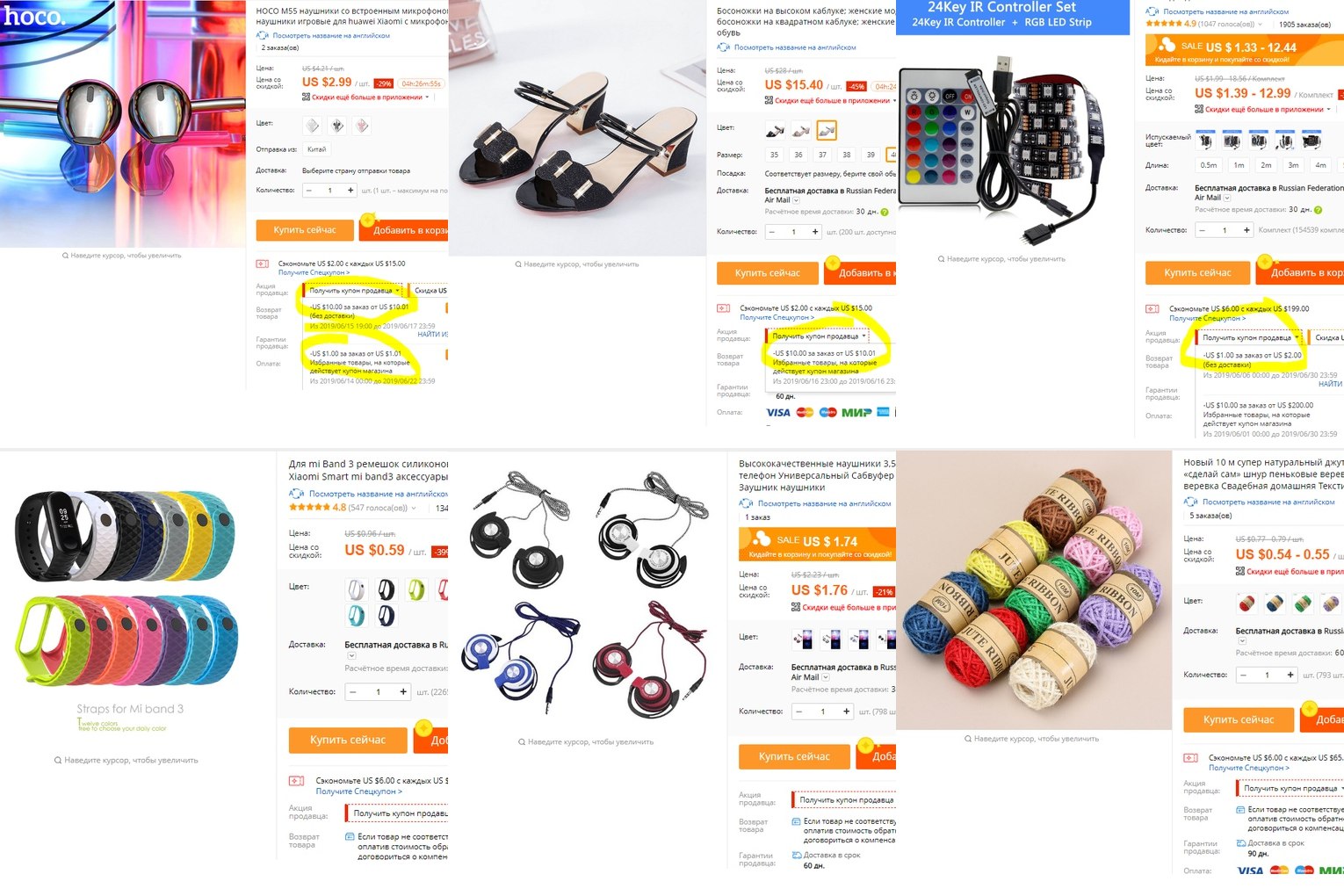Click 'Купить сейчас' on the US $15.40 sandals listing
The width and height of the screenshot is (1344, 896).
coord(768,273)
